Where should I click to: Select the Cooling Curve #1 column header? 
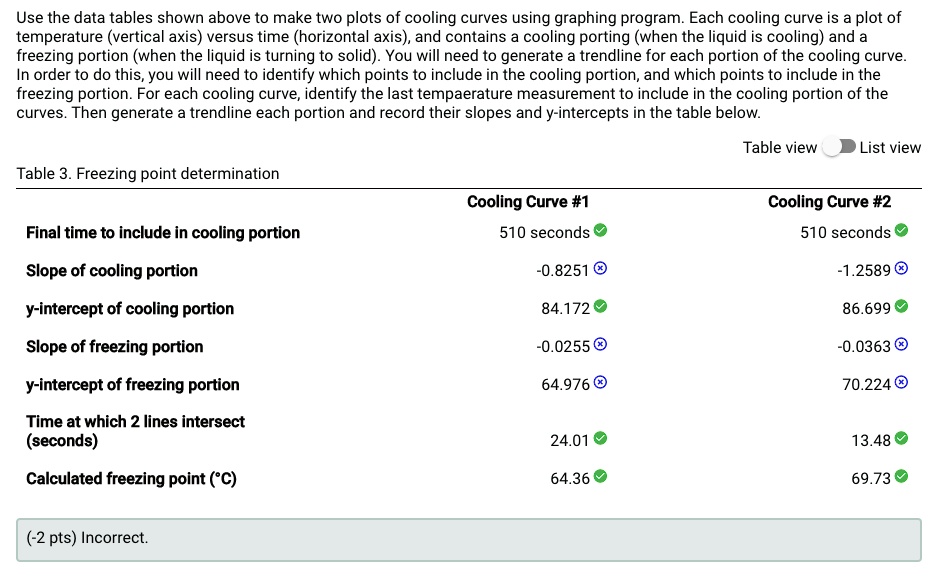point(529,201)
